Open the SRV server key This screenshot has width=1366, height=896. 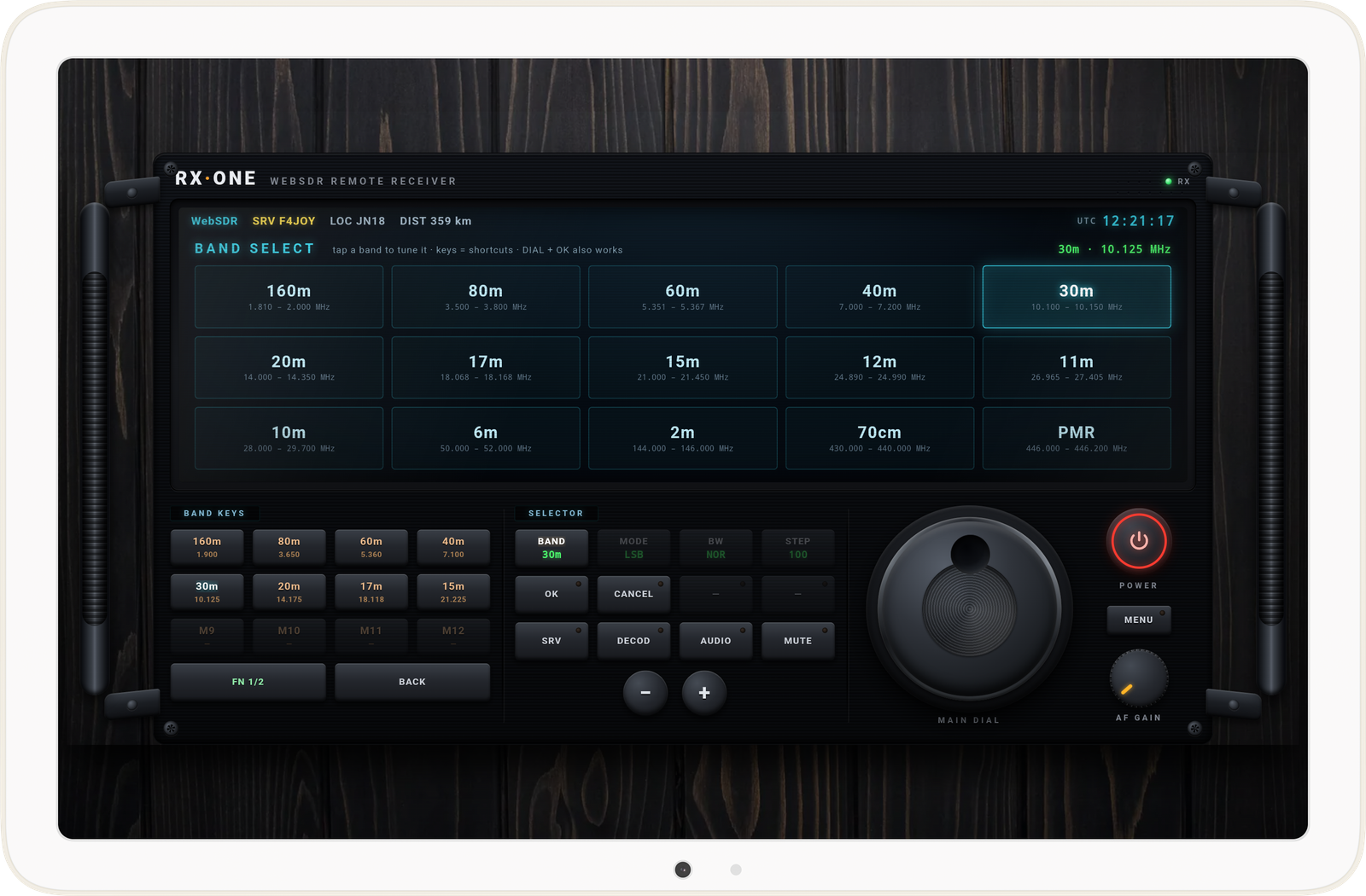click(x=552, y=641)
